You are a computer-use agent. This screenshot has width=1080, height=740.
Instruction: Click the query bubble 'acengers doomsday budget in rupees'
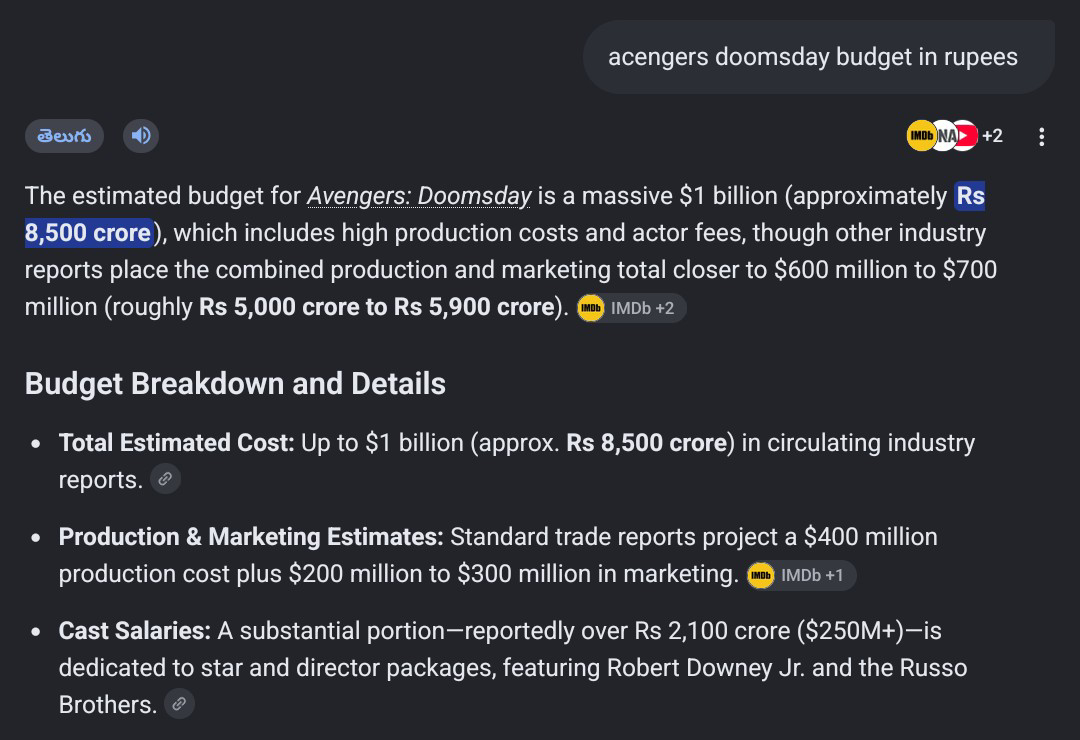click(818, 57)
